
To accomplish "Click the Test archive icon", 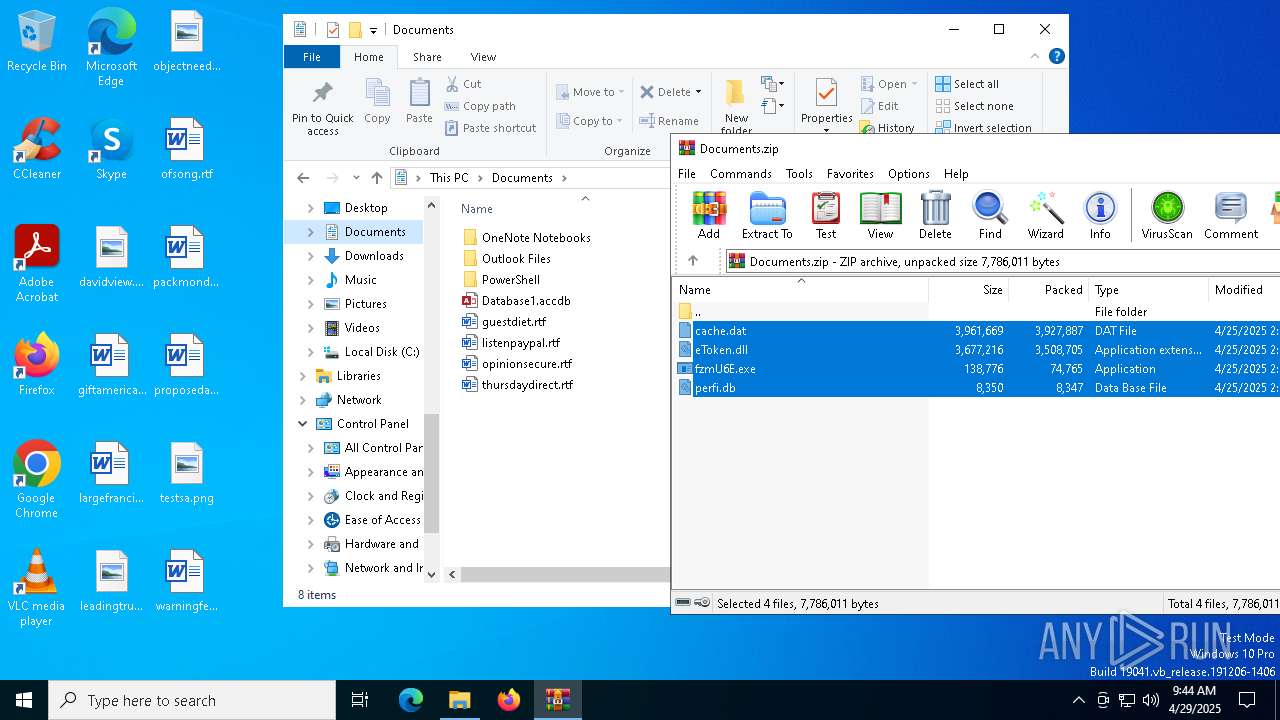I will (826, 216).
